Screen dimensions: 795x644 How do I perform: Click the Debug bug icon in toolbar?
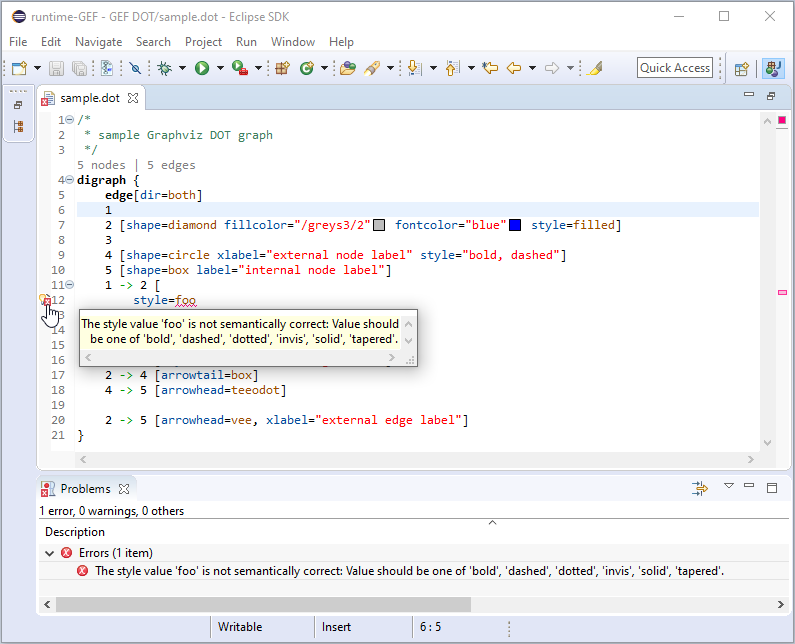pos(165,68)
